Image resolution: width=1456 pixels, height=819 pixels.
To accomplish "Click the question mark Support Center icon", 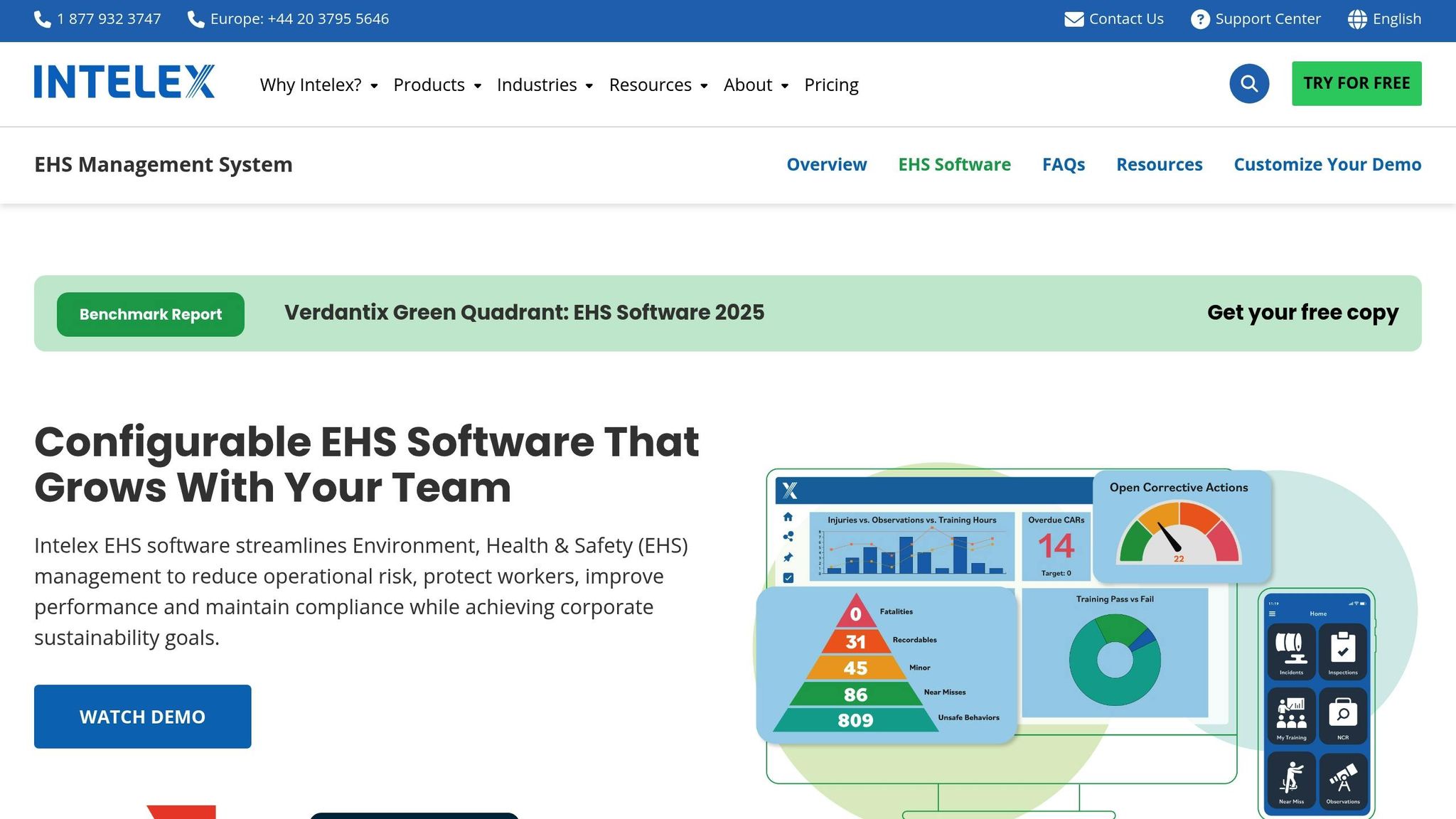I will coord(1200,19).
